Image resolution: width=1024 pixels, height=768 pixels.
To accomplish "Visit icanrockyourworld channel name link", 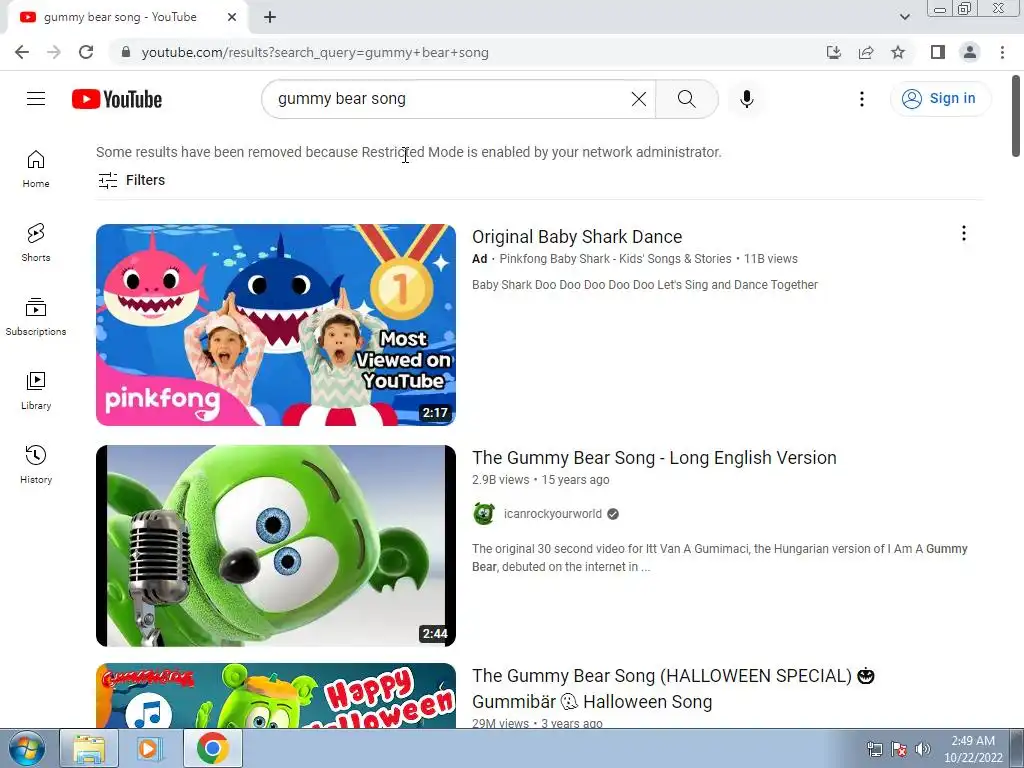I will [552, 514].
